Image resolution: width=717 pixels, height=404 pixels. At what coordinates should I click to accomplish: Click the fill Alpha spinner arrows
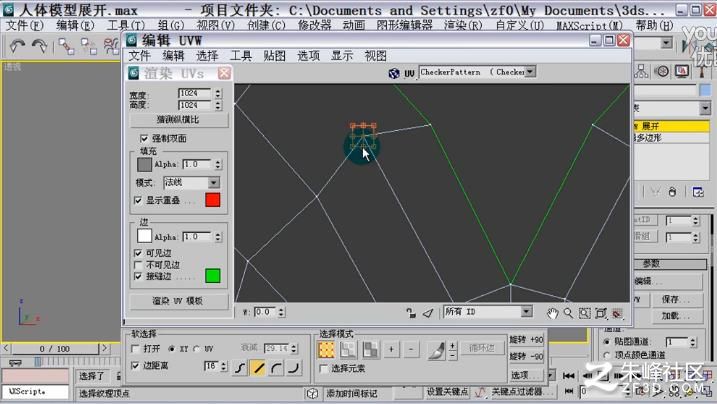218,164
